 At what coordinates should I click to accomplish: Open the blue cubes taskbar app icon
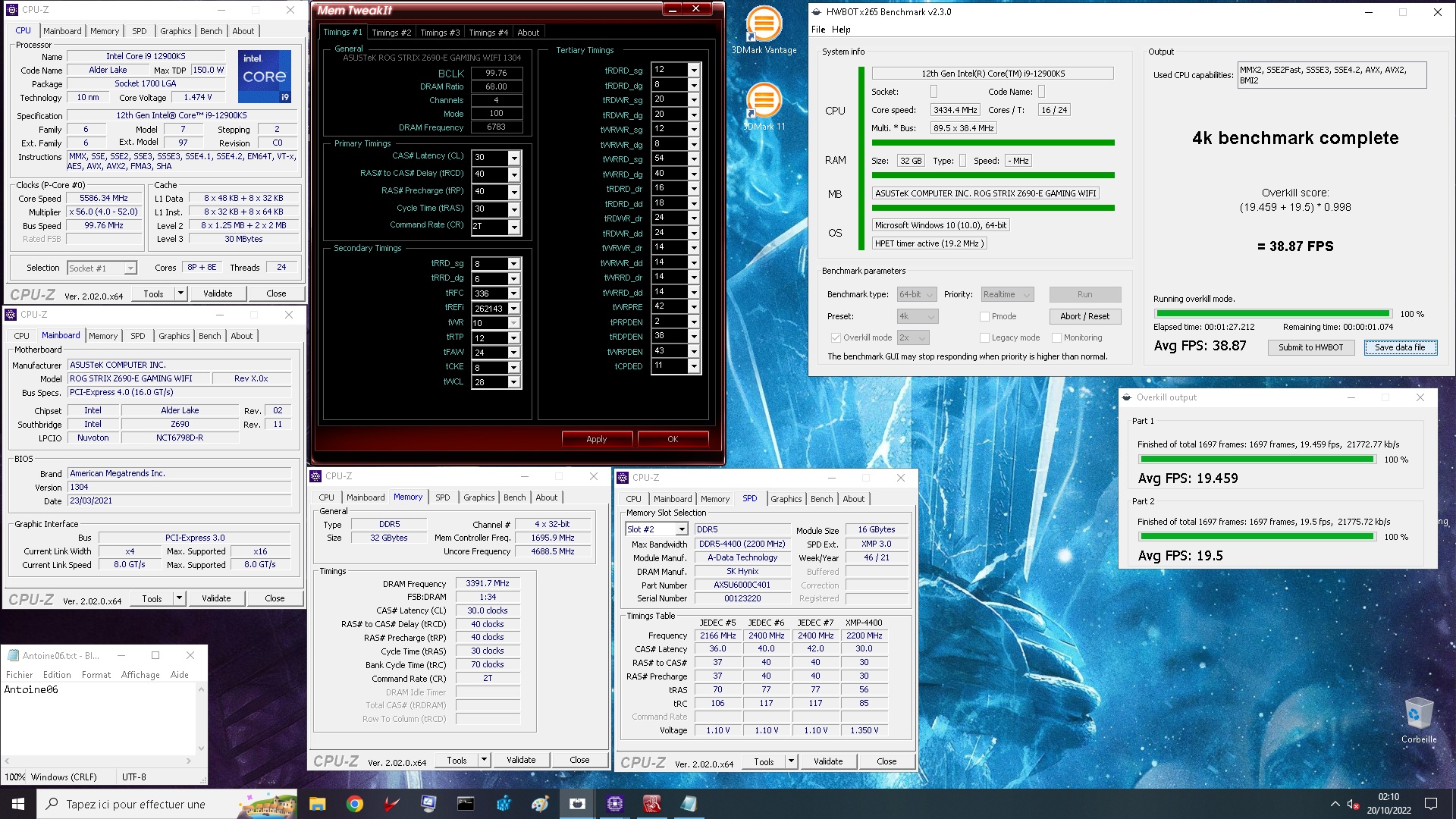click(503, 804)
